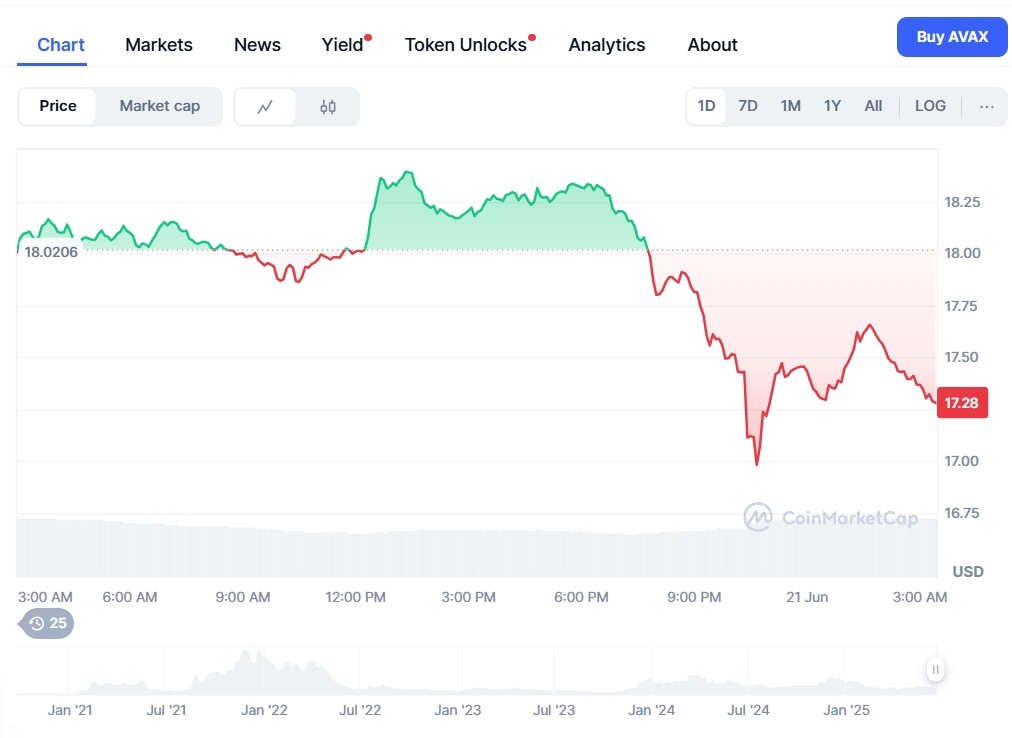
Task: Open the three-dots more options menu
Action: tap(986, 107)
